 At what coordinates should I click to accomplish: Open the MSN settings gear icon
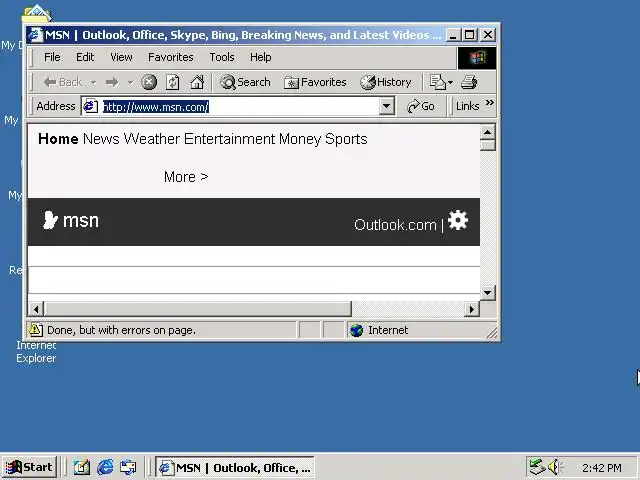458,220
